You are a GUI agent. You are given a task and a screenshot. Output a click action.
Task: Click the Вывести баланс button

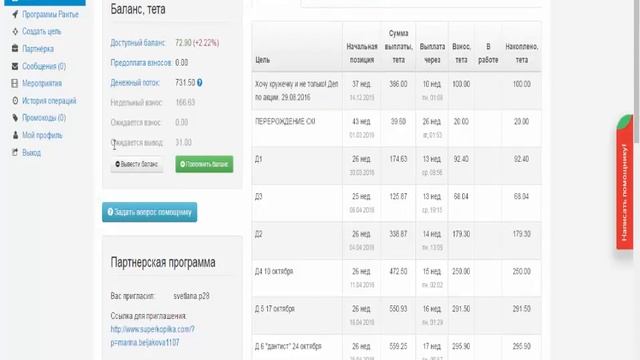pyautogui.click(x=137, y=164)
